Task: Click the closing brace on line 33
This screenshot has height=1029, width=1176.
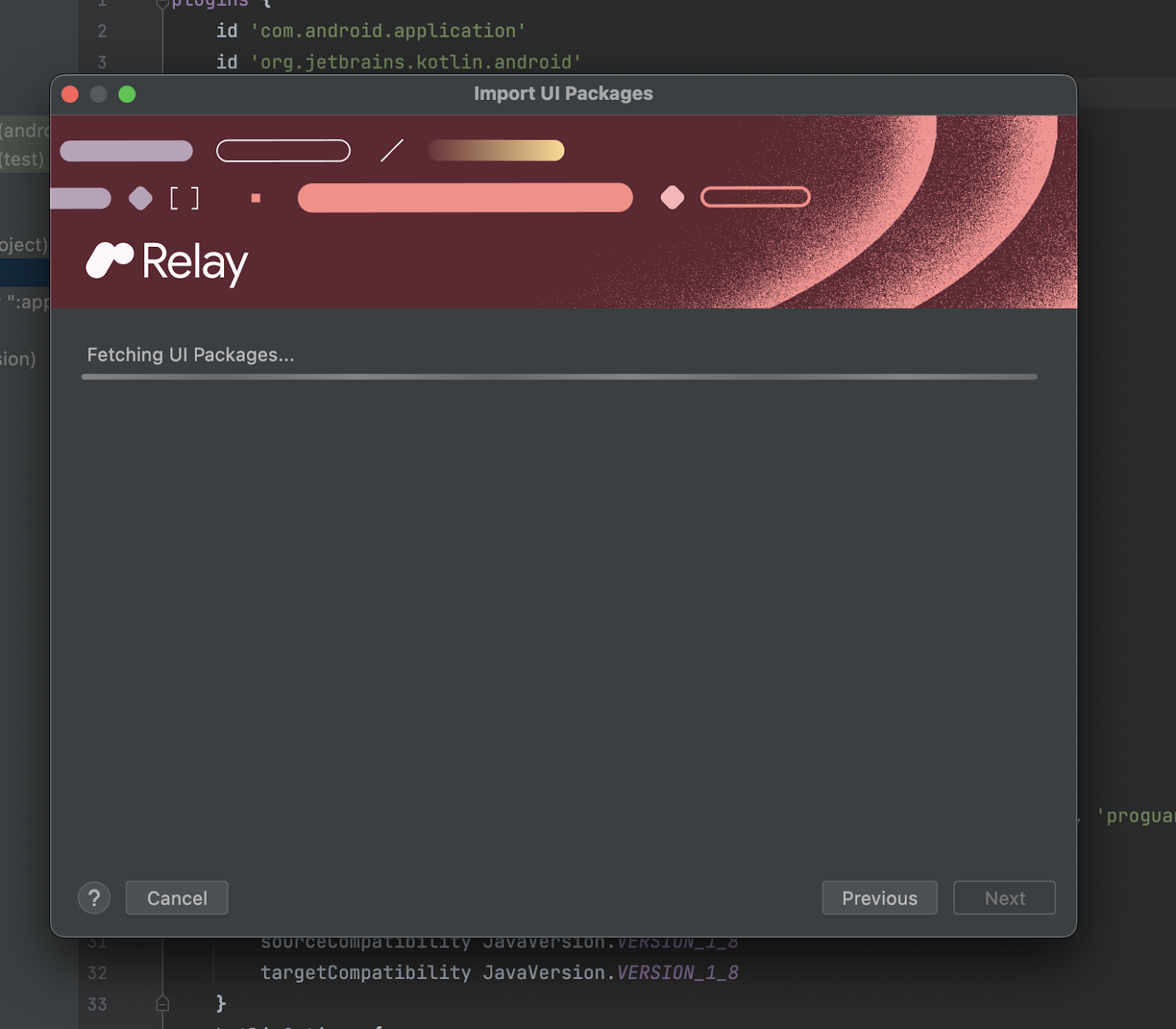Action: 220,1003
